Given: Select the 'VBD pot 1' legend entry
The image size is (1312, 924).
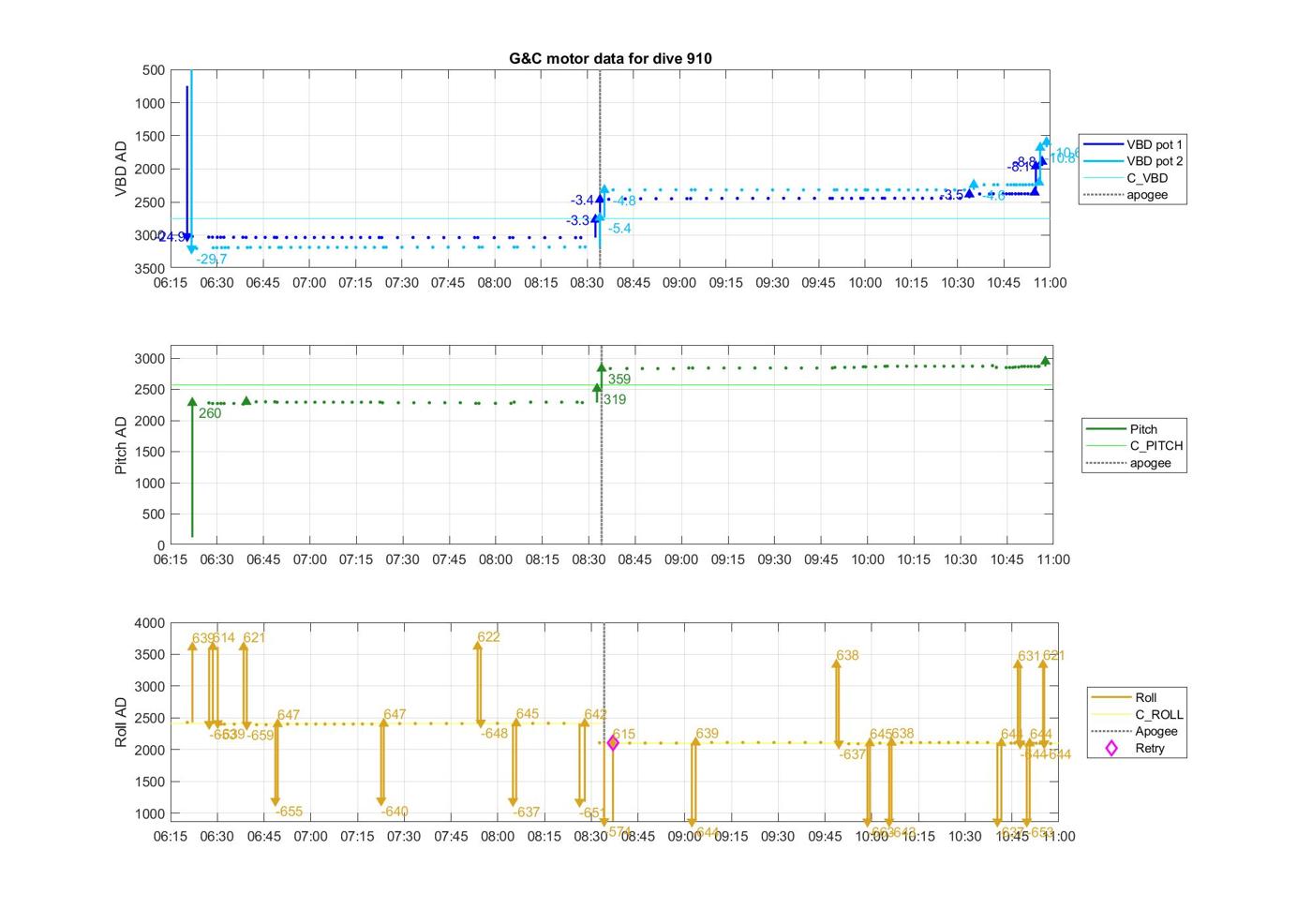Looking at the screenshot, I should coord(1133,144).
